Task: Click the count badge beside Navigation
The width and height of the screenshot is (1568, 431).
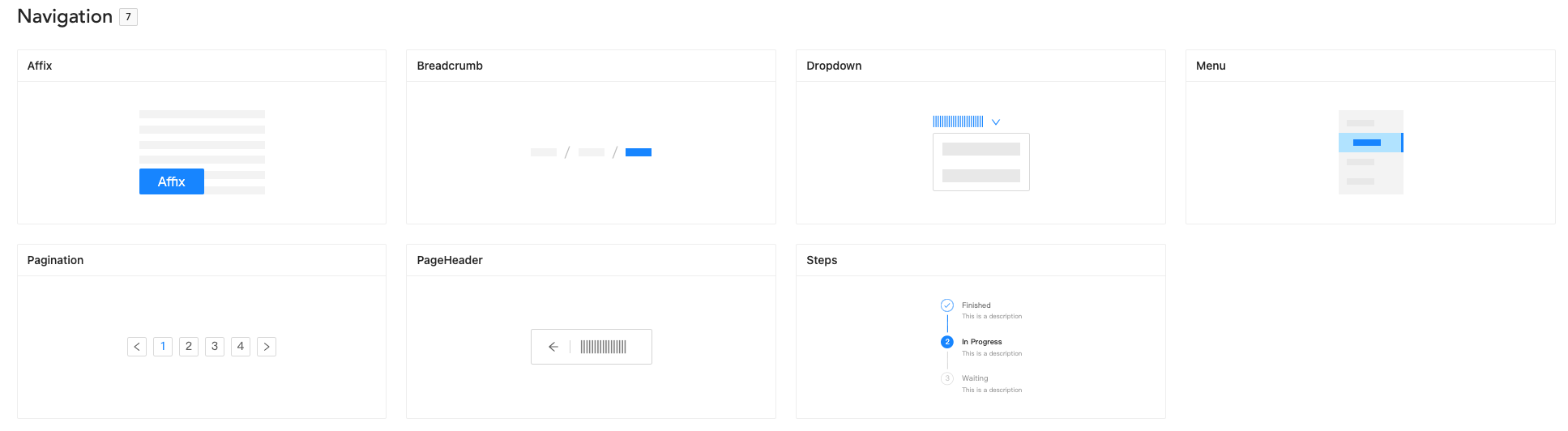Action: (128, 17)
